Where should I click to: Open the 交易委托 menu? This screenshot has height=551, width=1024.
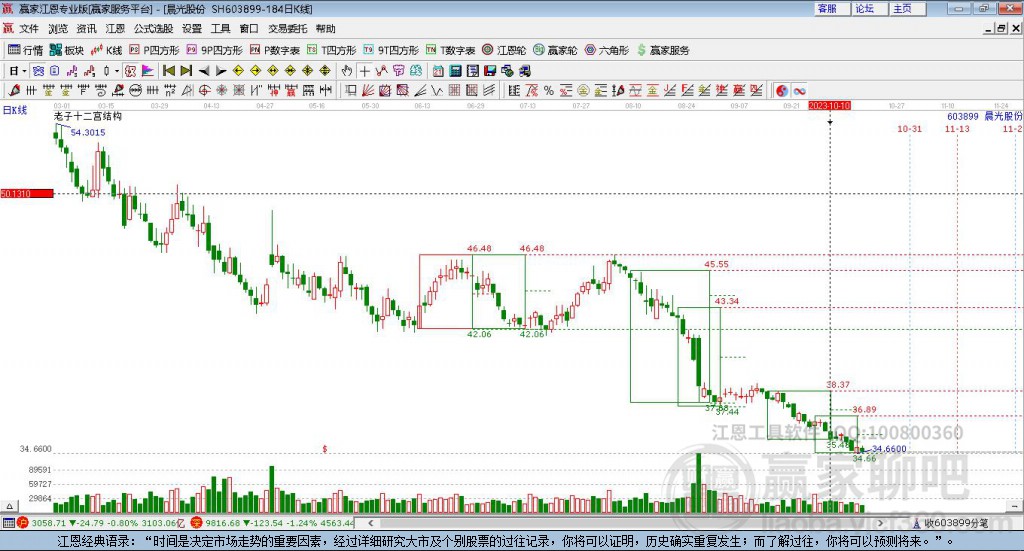287,29
